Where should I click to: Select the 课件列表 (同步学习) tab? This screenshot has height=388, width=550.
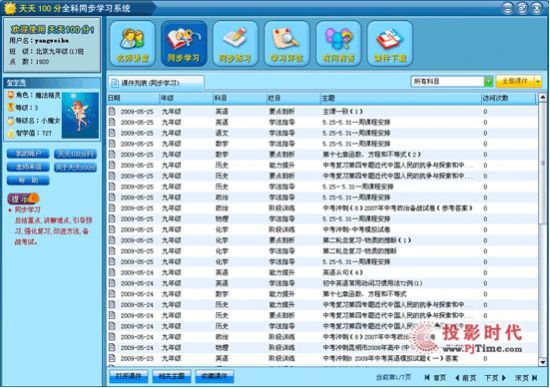(x=156, y=83)
